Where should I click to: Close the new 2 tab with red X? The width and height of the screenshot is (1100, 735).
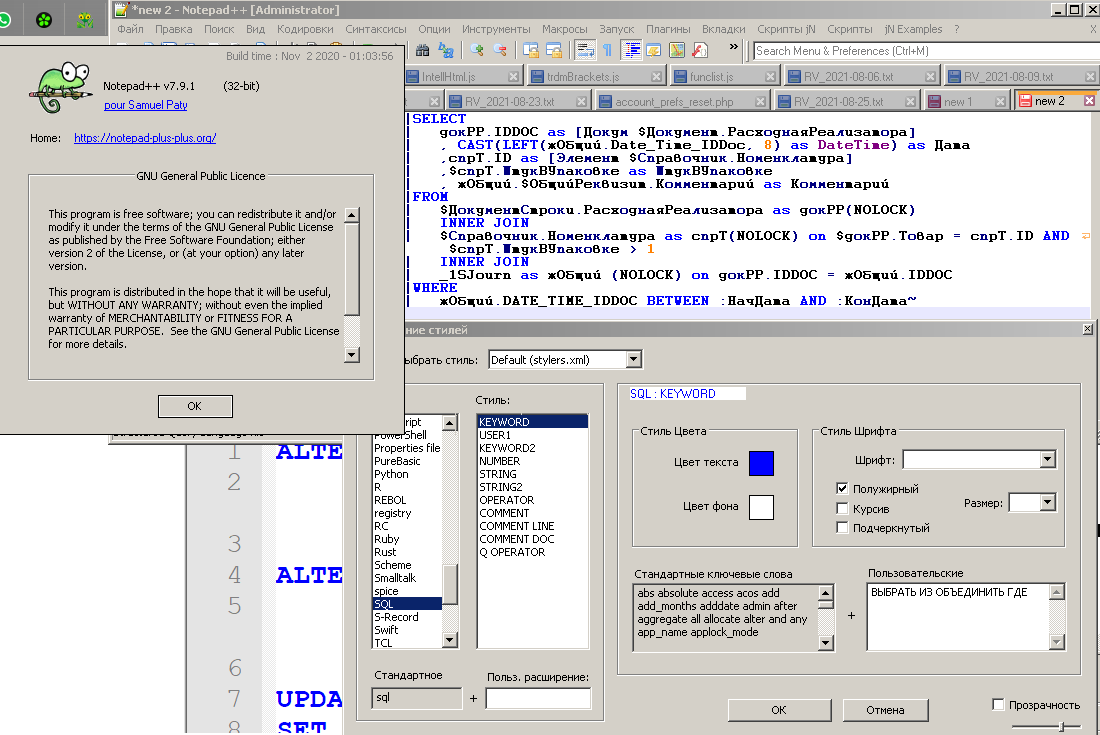[1089, 101]
